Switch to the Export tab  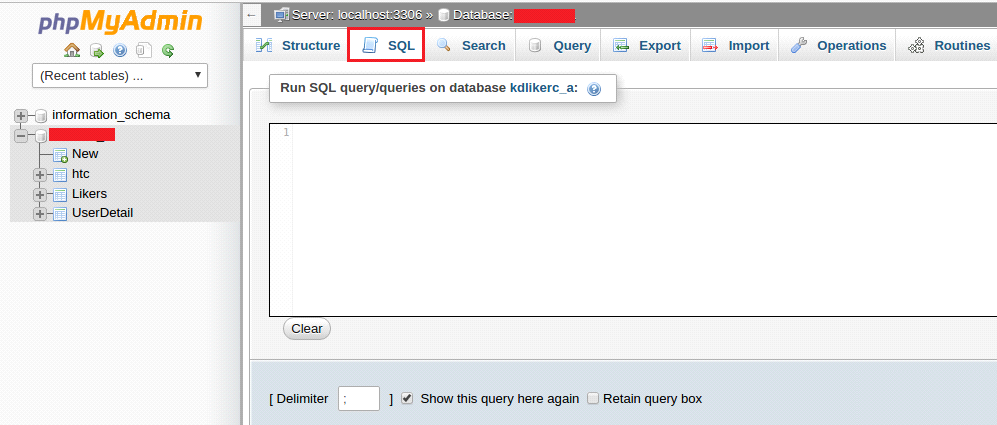tap(647, 45)
